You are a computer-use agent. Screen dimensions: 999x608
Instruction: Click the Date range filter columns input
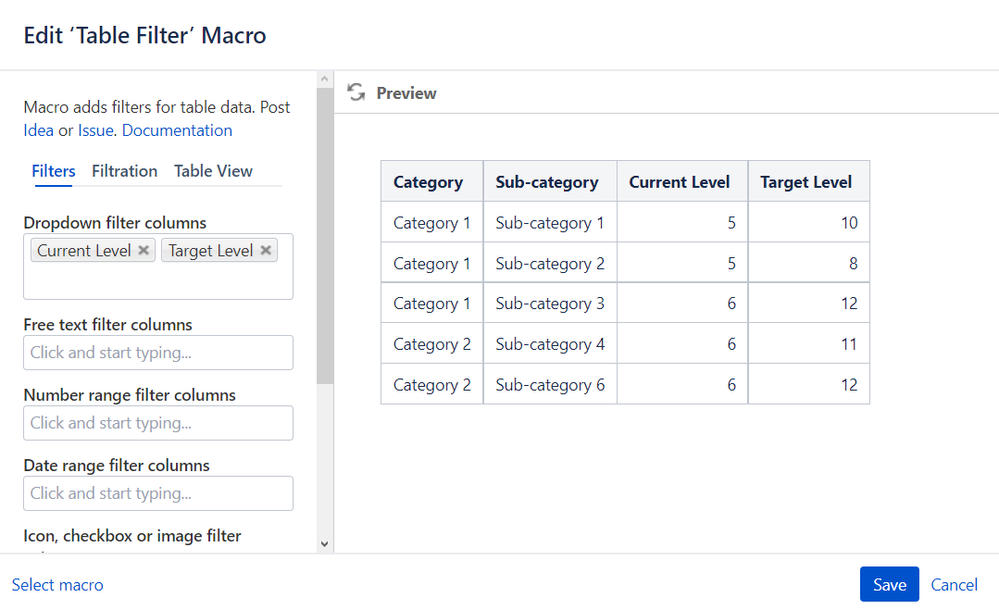pos(158,493)
